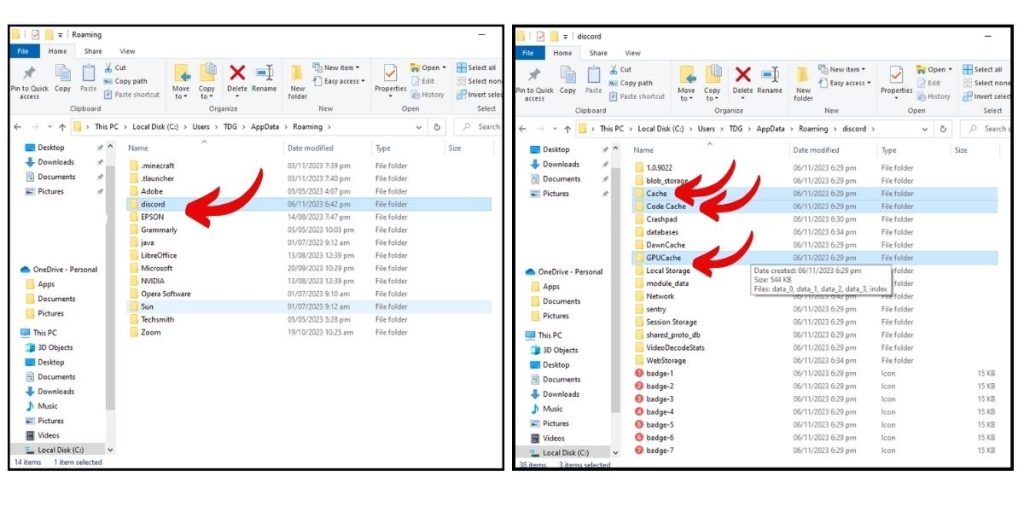Open Share tab in discord window

(x=598, y=53)
